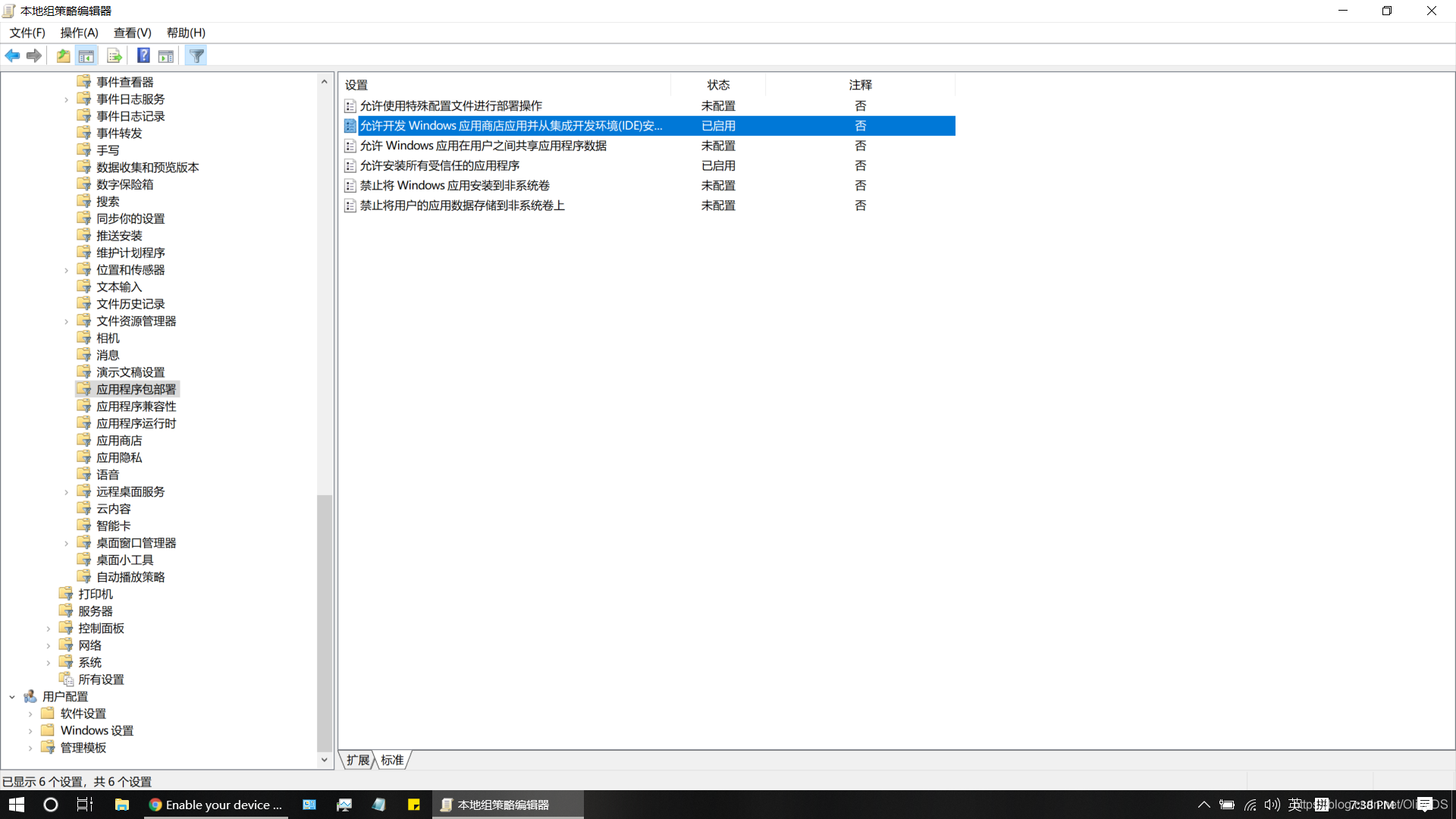
Task: Switch to the 标准 tab
Action: pyautogui.click(x=392, y=760)
